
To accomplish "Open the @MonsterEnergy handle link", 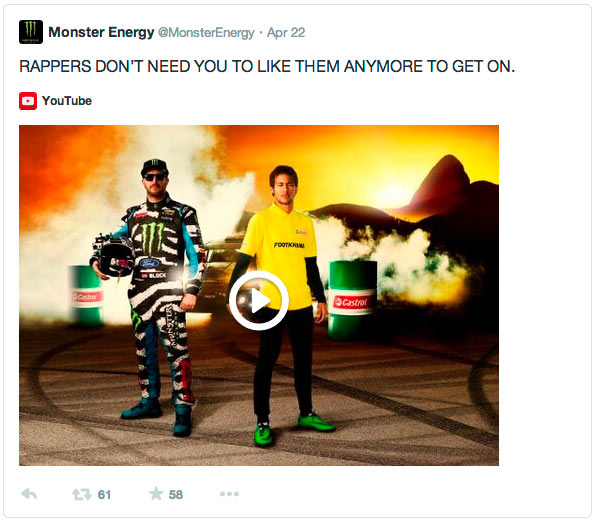I will point(206,33).
